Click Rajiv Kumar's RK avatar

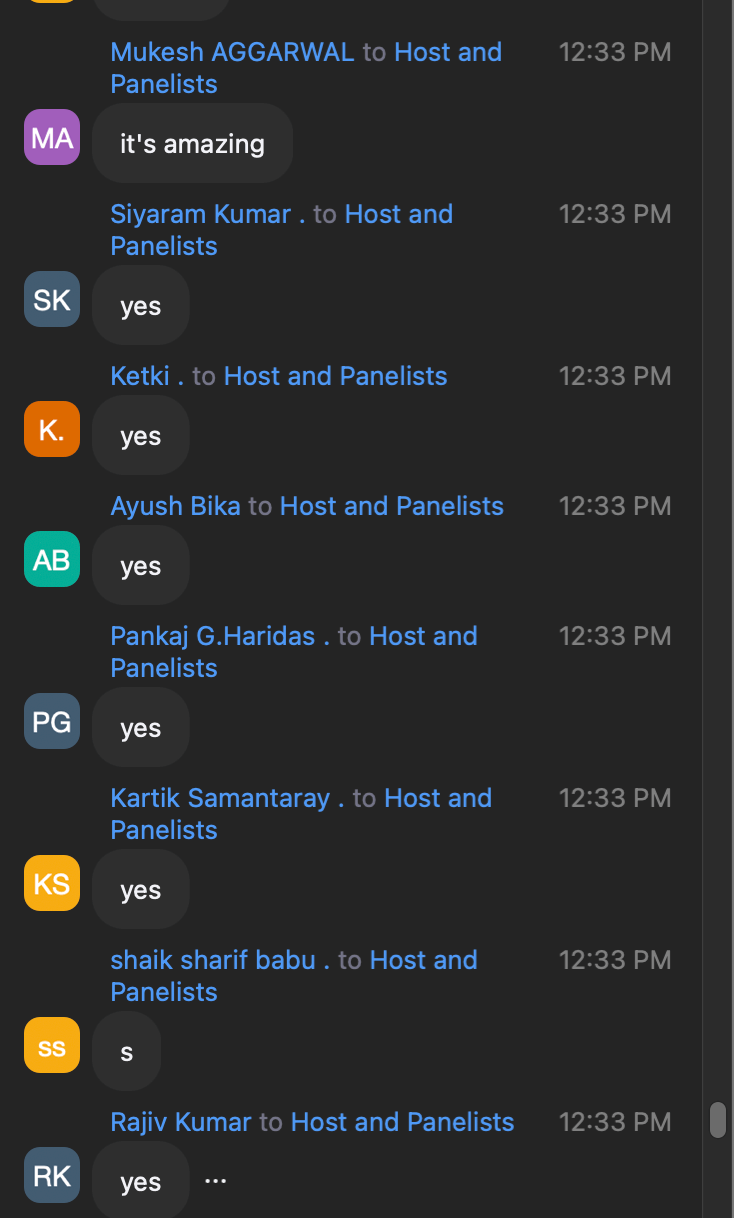[x=51, y=1175]
